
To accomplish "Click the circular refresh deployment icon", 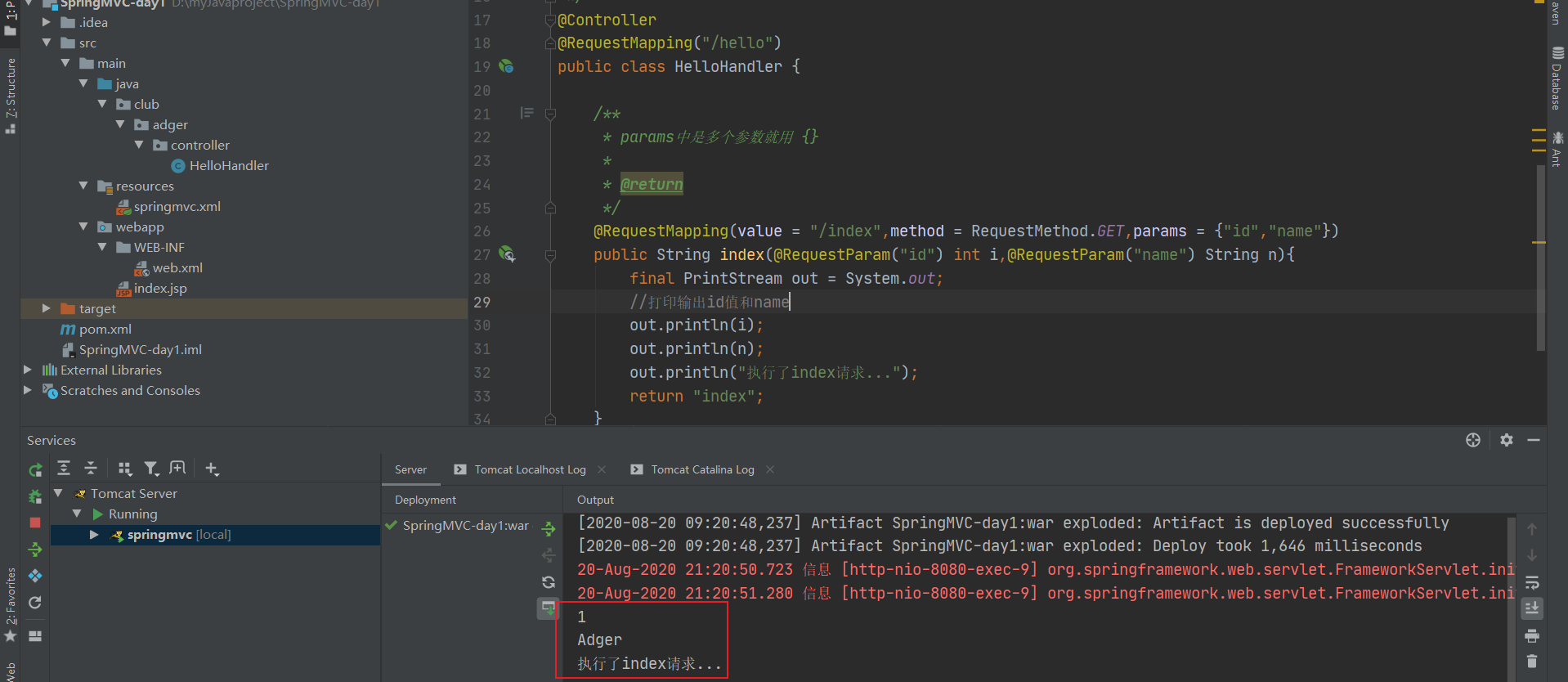I will (549, 582).
